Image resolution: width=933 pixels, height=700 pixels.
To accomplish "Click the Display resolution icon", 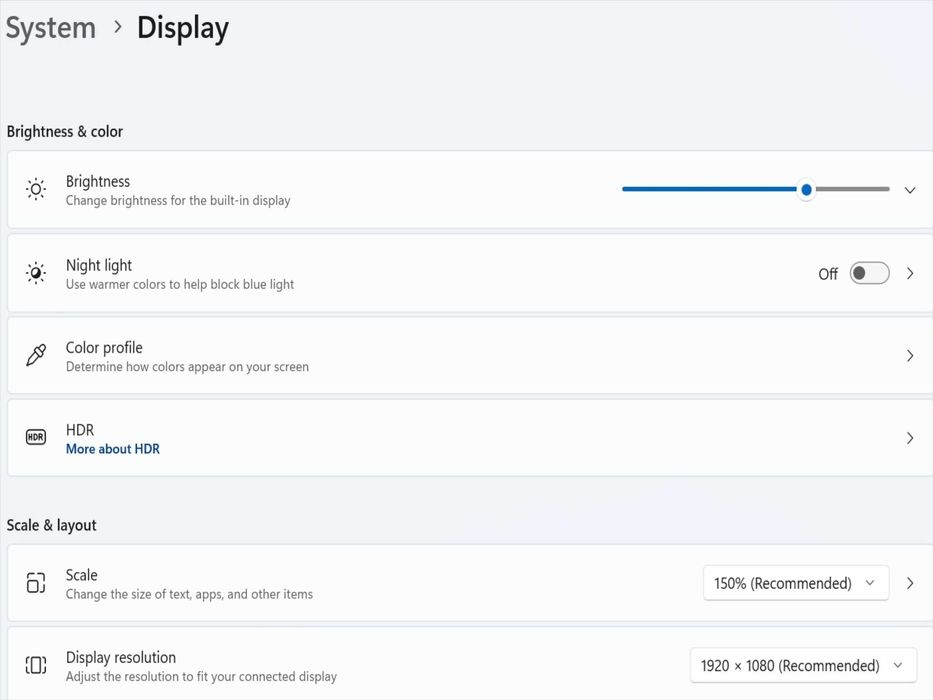I will tap(36, 665).
